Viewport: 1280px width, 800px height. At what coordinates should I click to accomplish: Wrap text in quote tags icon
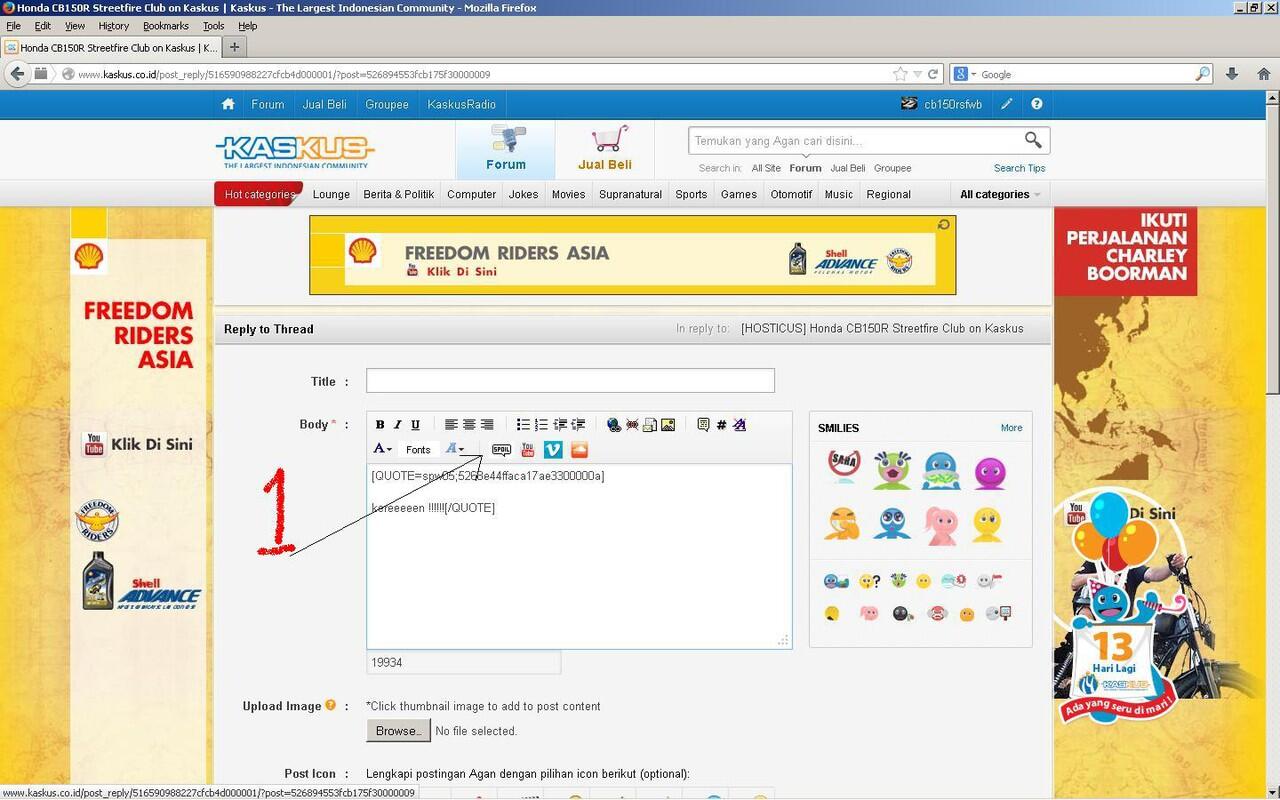coord(703,425)
